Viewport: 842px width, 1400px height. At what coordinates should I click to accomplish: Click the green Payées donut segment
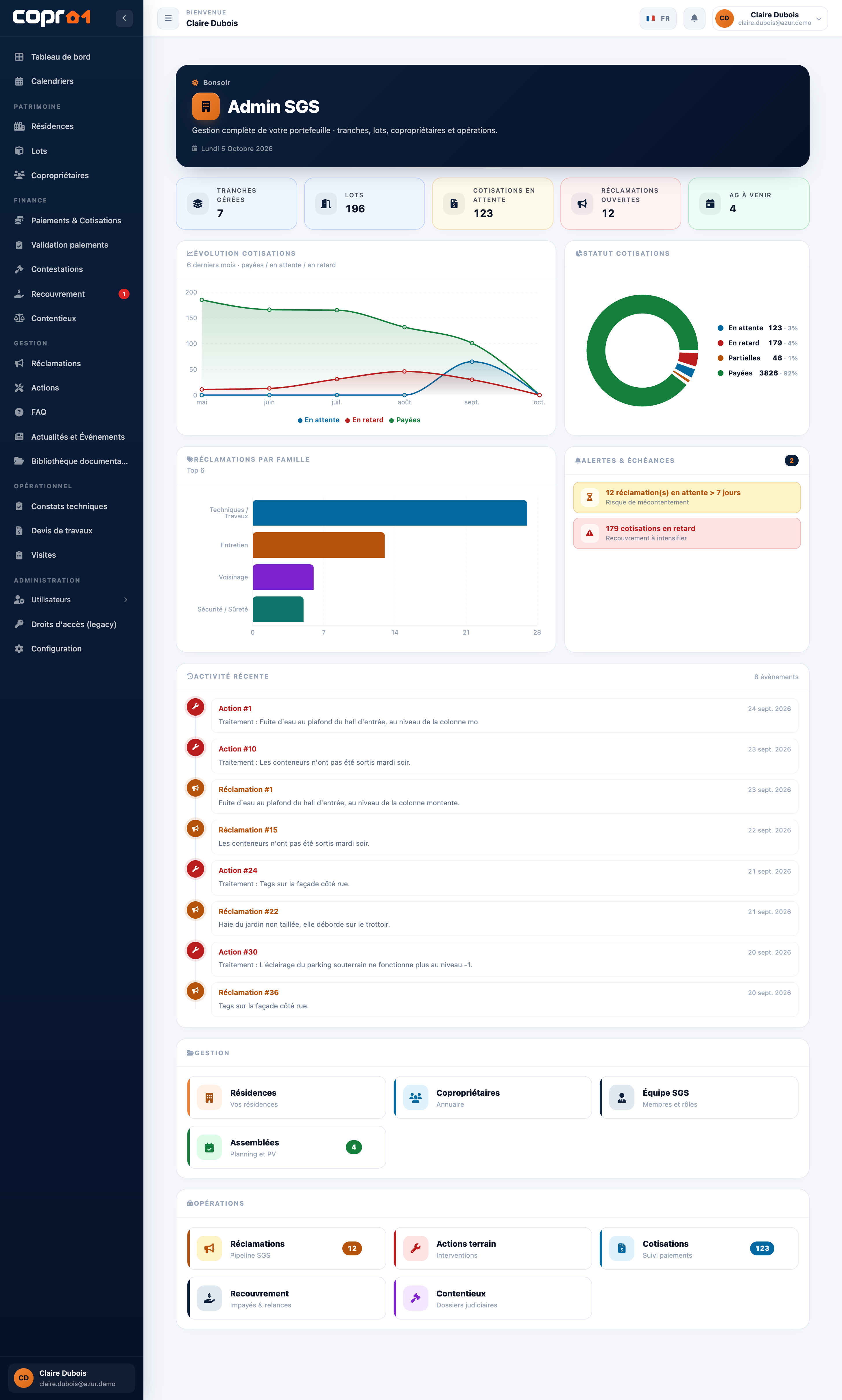point(596,350)
